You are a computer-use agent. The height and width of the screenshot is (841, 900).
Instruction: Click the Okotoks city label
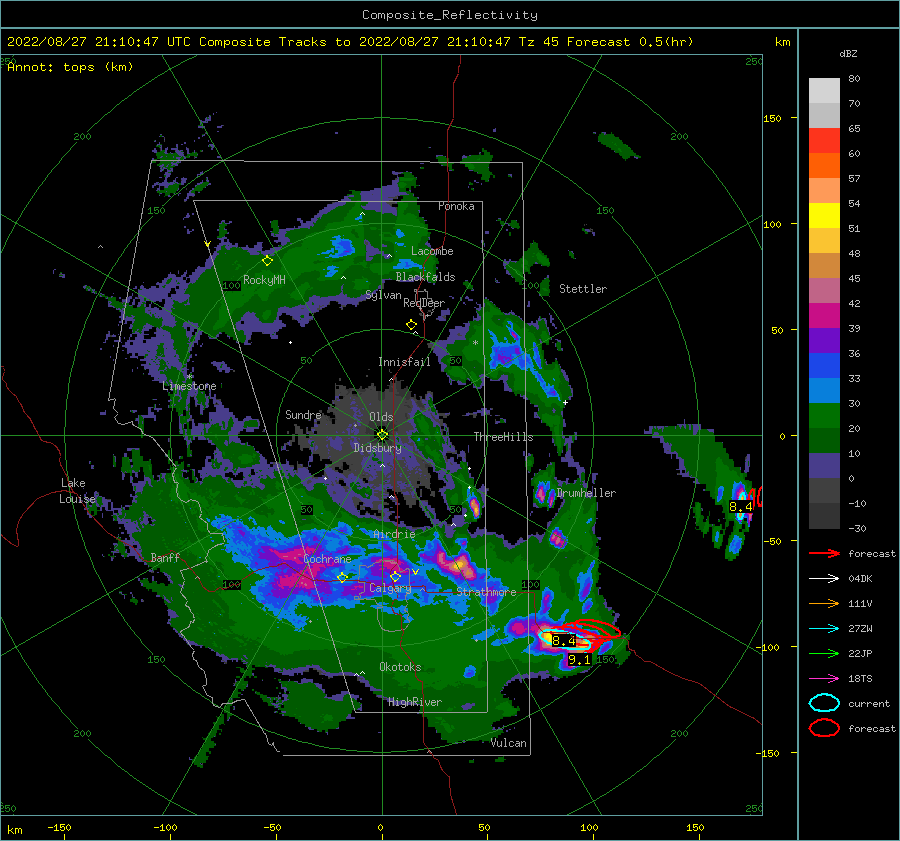tap(400, 666)
